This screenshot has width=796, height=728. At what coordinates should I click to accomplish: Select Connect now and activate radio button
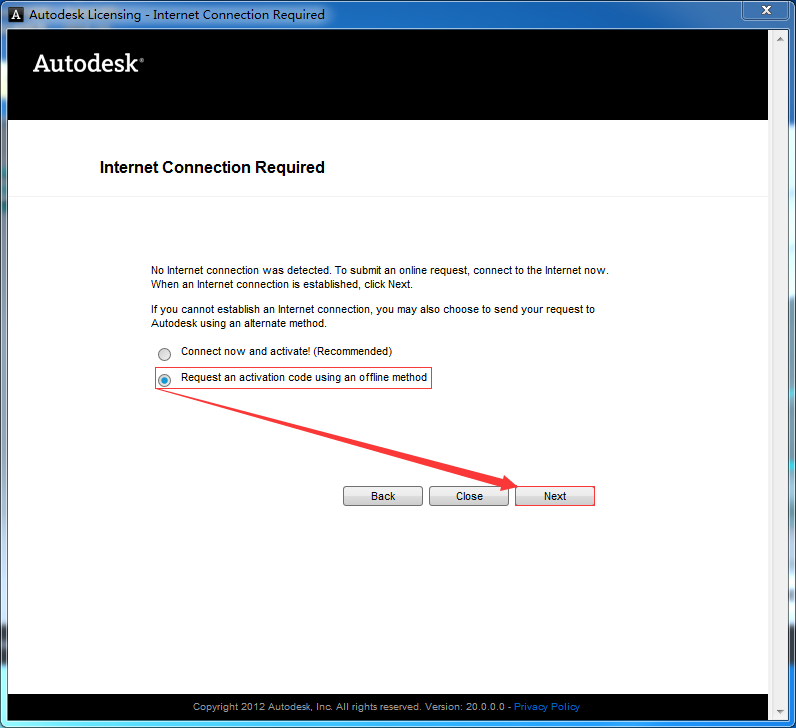(x=164, y=353)
